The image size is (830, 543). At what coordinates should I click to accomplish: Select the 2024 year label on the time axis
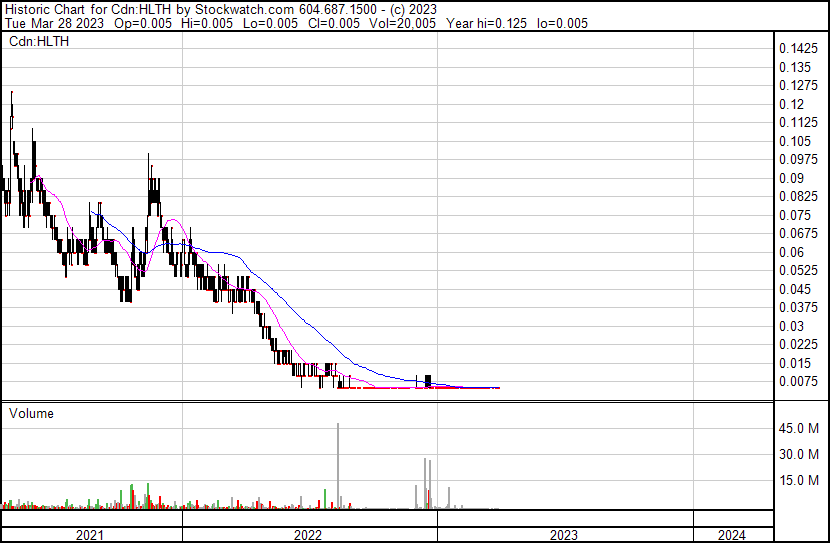732,535
